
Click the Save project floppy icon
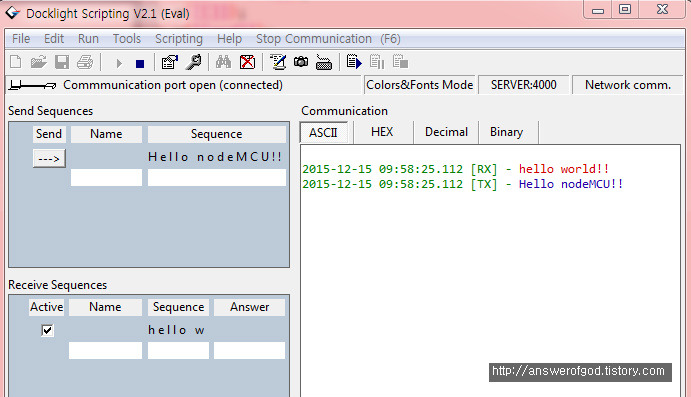pyautogui.click(x=62, y=62)
